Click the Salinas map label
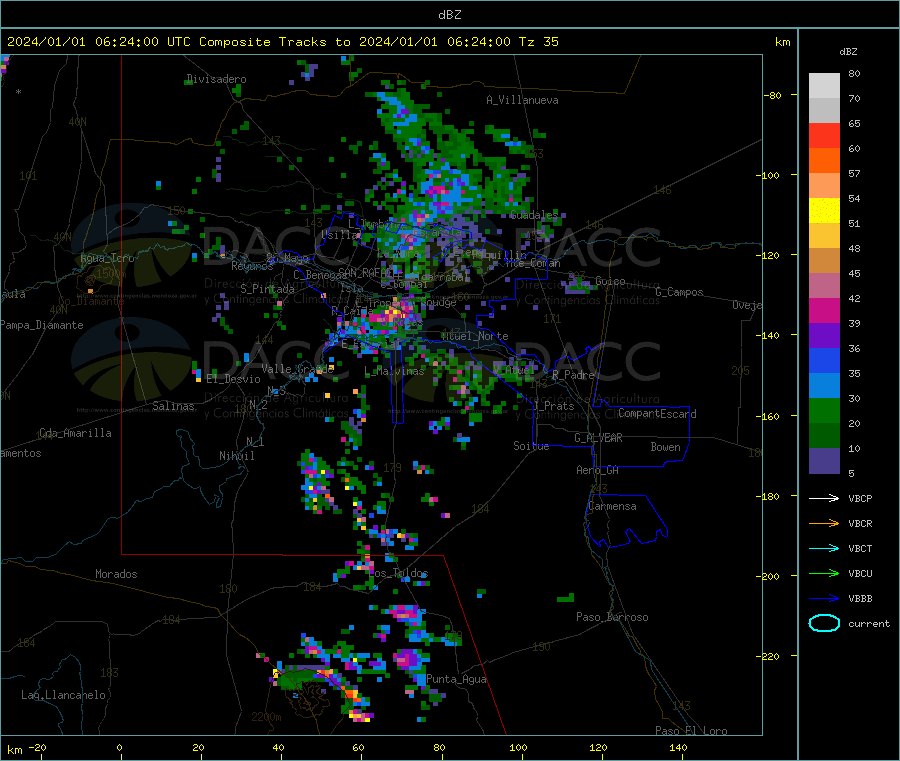 [173, 406]
